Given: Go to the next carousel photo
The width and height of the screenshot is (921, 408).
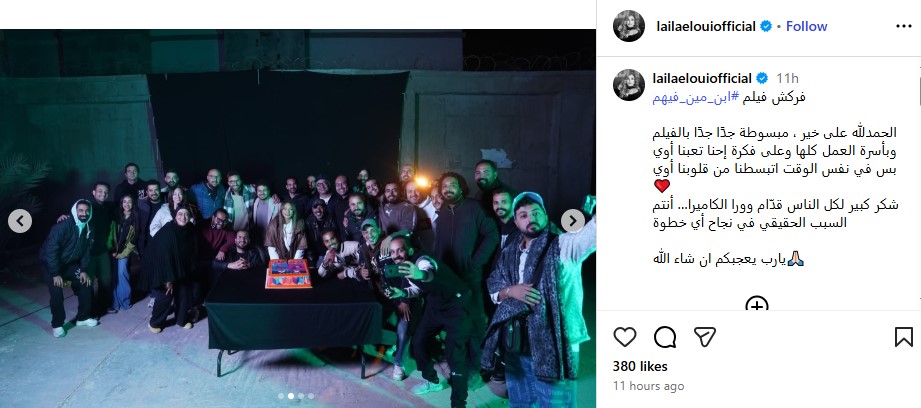Looking at the screenshot, I should click(x=573, y=221).
